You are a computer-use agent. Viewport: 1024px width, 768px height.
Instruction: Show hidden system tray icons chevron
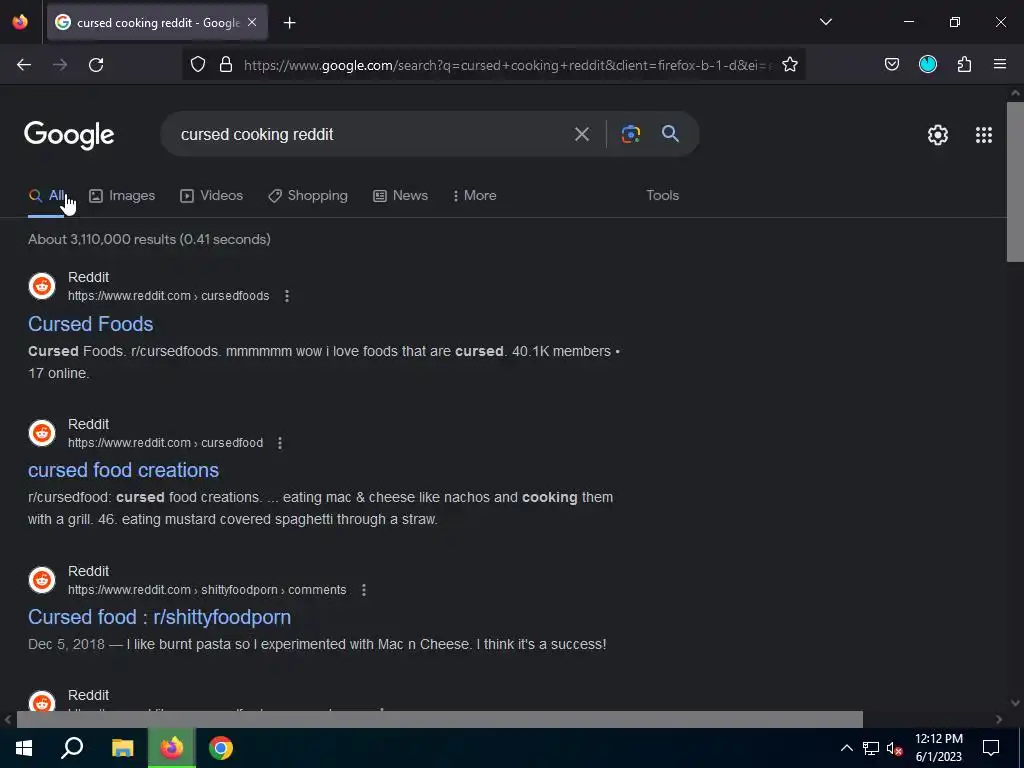(x=846, y=748)
